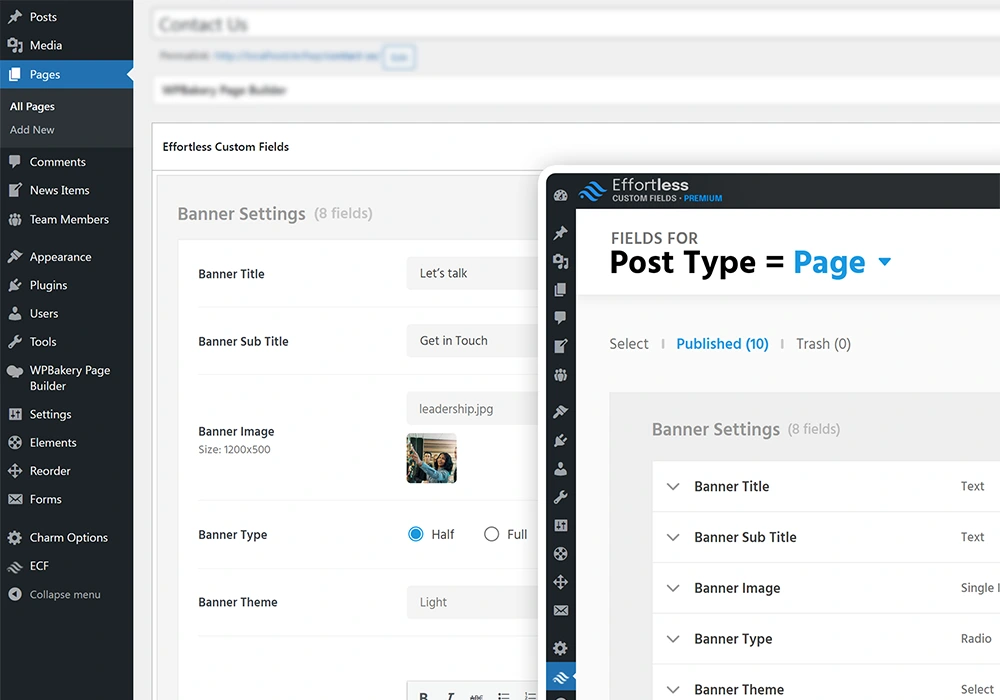Viewport: 1000px width, 700px height.
Task: Switch to the Published (10) tab
Action: pos(722,343)
